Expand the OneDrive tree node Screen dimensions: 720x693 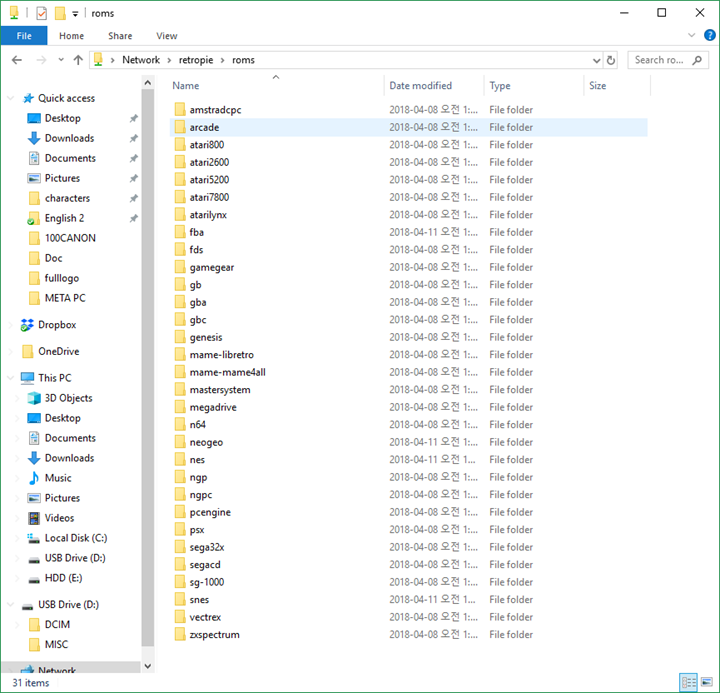pos(10,352)
